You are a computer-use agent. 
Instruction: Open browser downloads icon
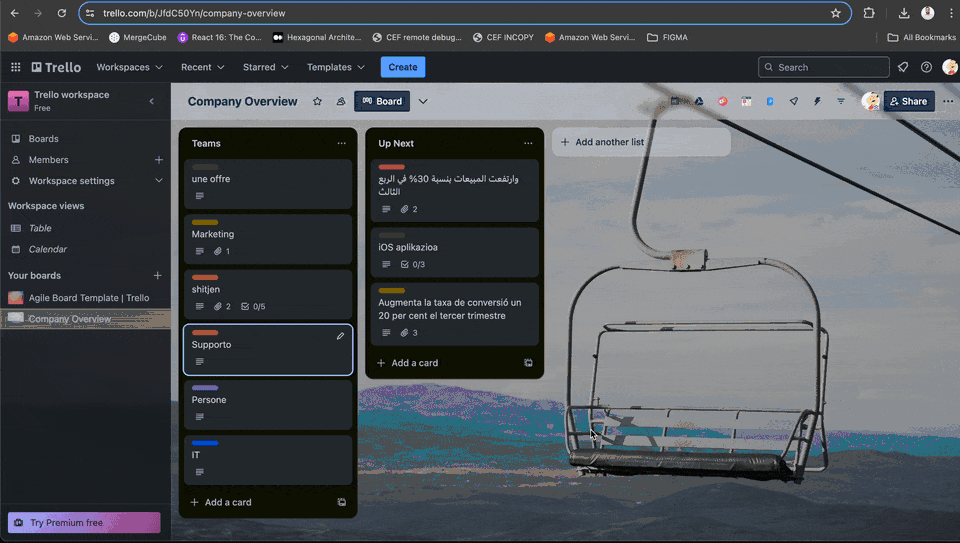[904, 13]
